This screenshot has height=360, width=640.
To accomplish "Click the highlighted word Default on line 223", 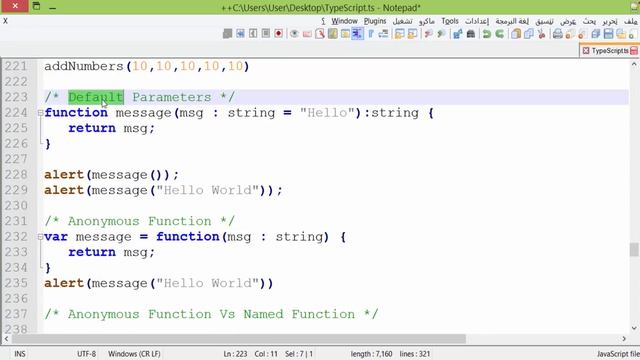I will (x=96, y=97).
